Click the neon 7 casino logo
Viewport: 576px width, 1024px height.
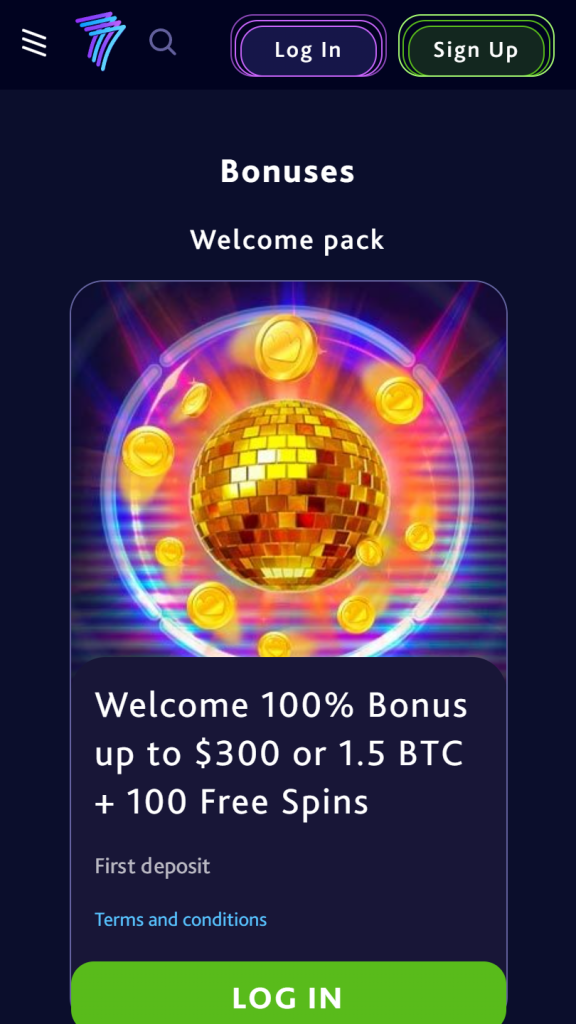point(100,40)
